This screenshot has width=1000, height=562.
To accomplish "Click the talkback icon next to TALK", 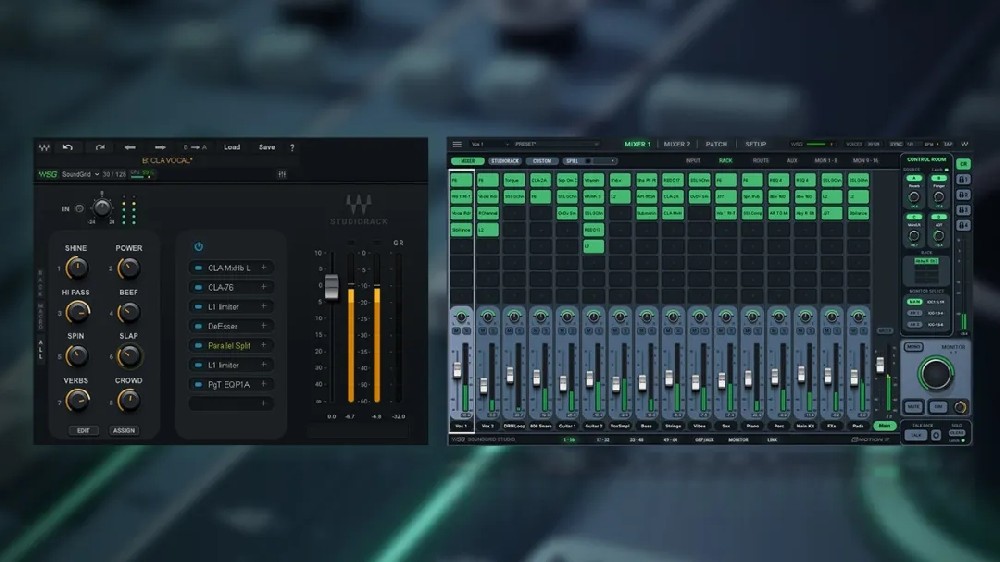I will (x=936, y=435).
